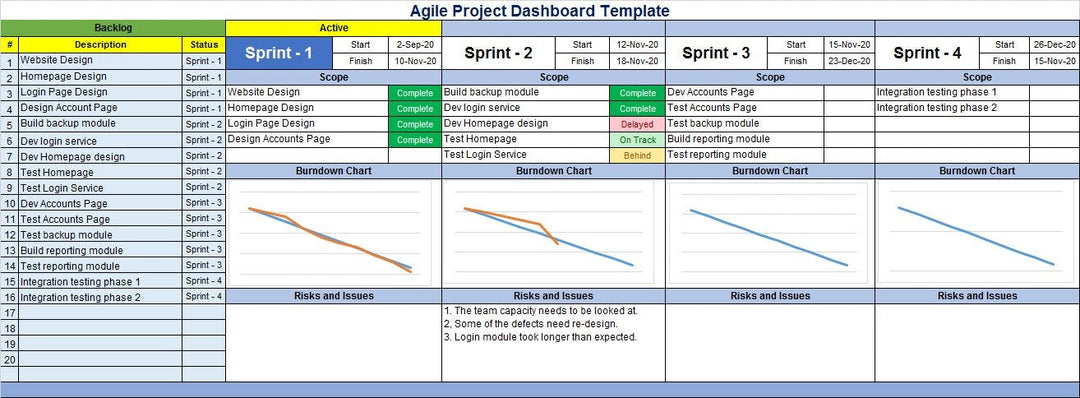Click the team capacity risk entry
This screenshot has width=1080, height=398.
541,311
